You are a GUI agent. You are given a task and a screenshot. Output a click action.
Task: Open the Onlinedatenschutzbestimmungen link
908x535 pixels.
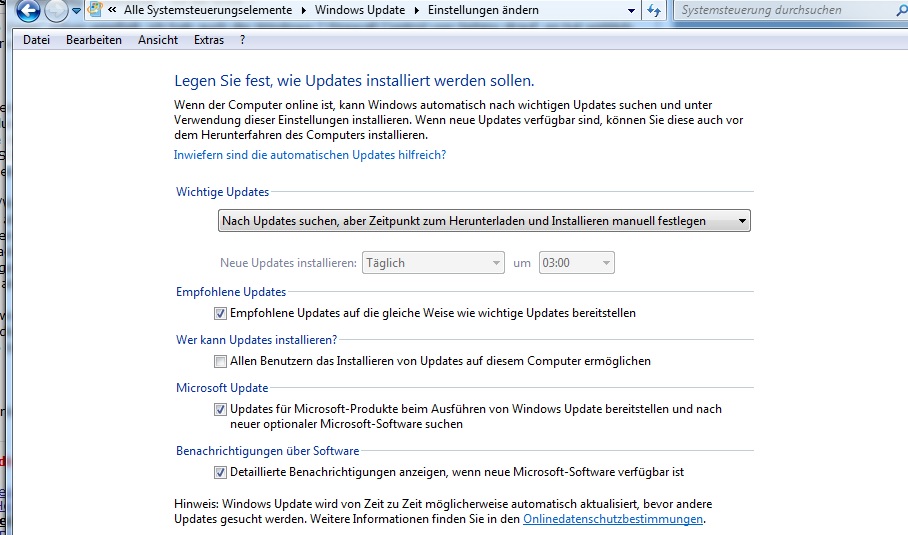tap(613, 519)
